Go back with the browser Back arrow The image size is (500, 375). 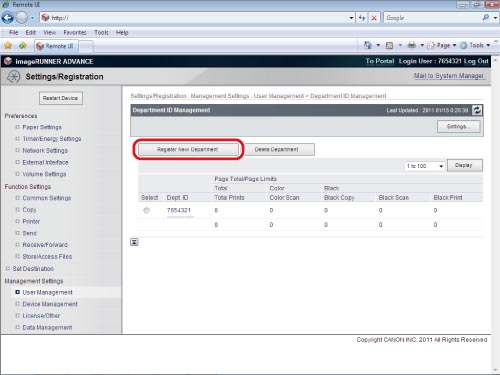point(8,18)
